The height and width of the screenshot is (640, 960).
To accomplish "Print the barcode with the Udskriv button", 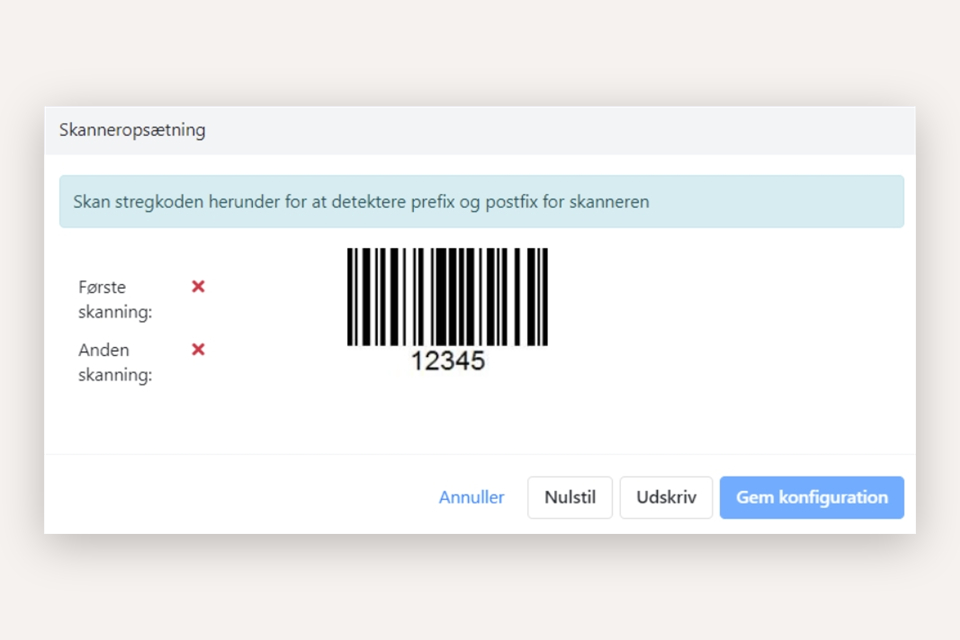I will (x=666, y=497).
